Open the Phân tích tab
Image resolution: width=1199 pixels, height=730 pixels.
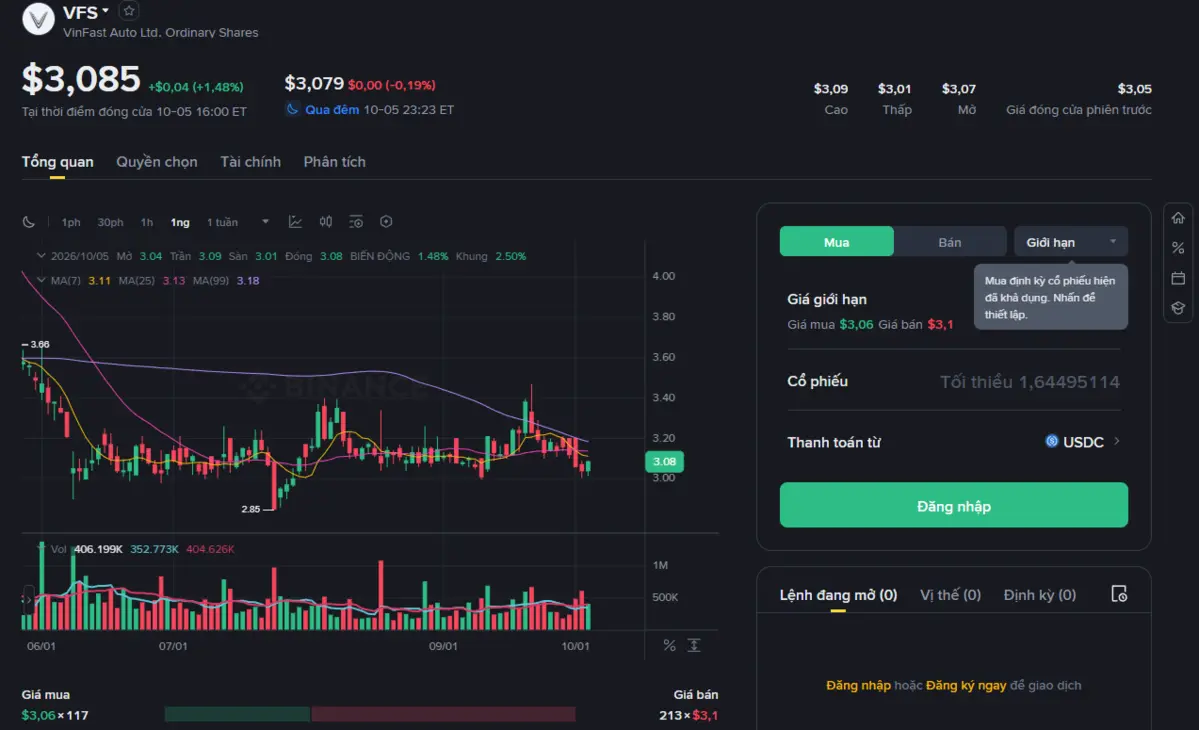pos(335,162)
